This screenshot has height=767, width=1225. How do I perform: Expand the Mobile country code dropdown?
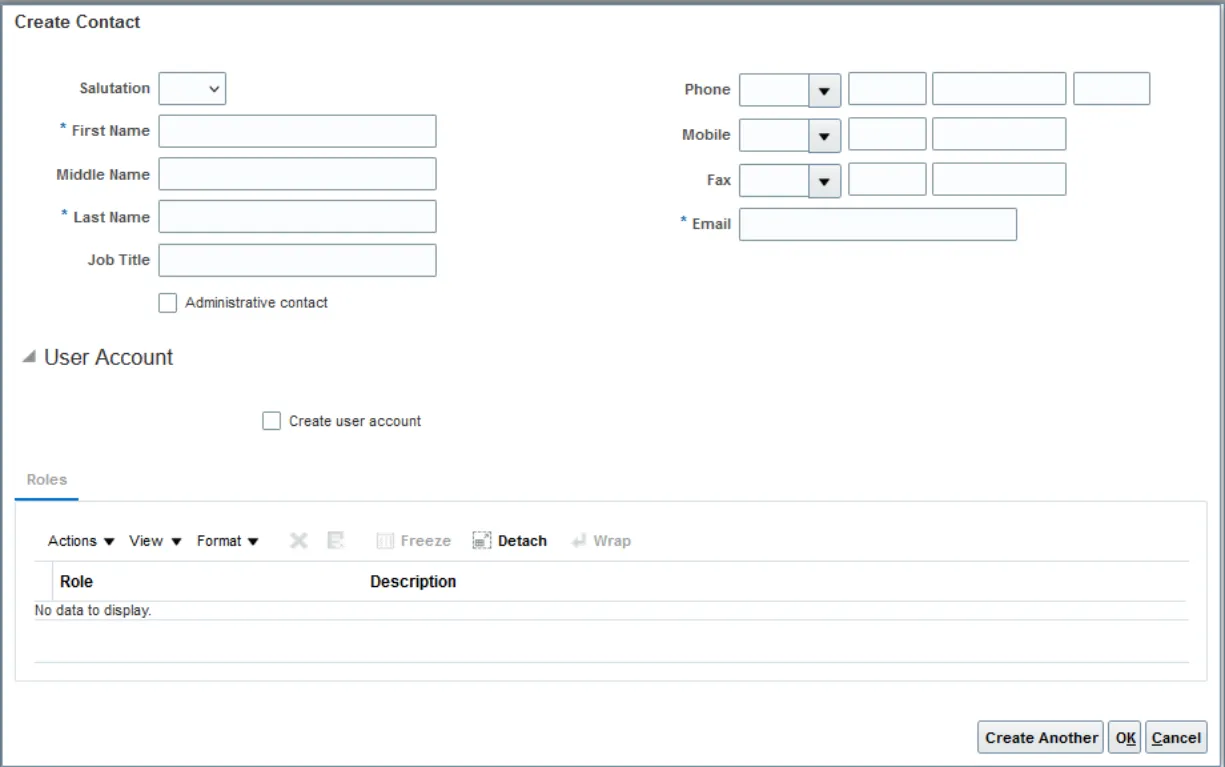(824, 135)
